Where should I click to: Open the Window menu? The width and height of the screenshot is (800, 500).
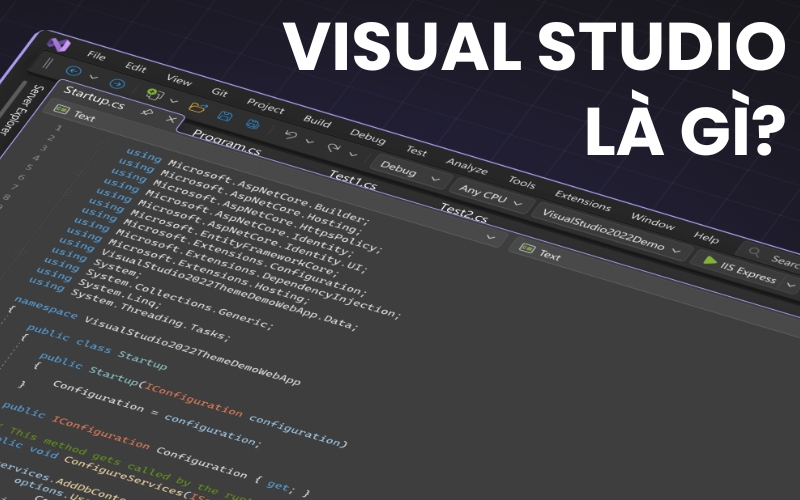(653, 220)
